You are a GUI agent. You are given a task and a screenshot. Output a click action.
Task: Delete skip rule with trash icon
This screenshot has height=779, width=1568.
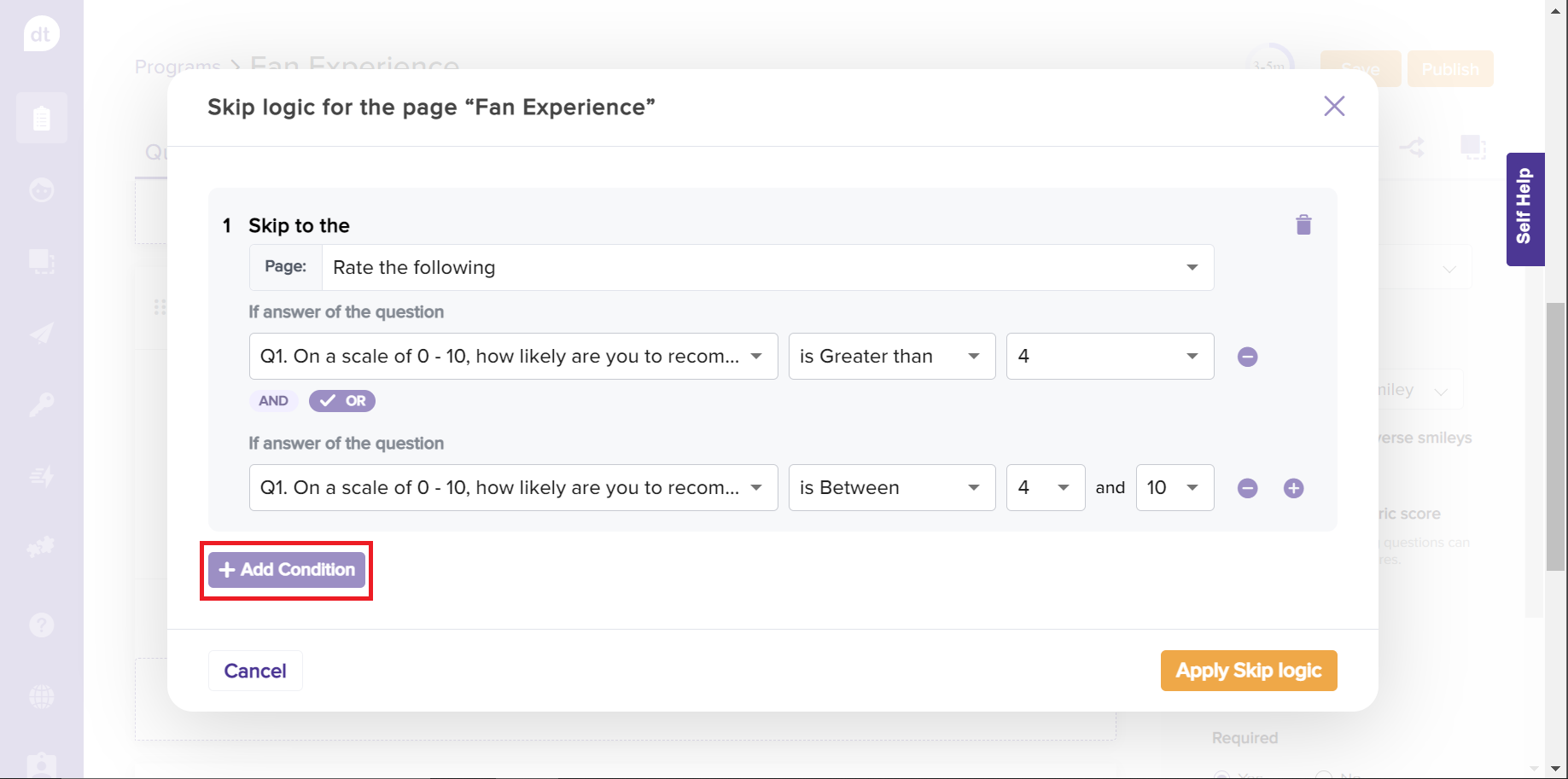(x=1303, y=225)
